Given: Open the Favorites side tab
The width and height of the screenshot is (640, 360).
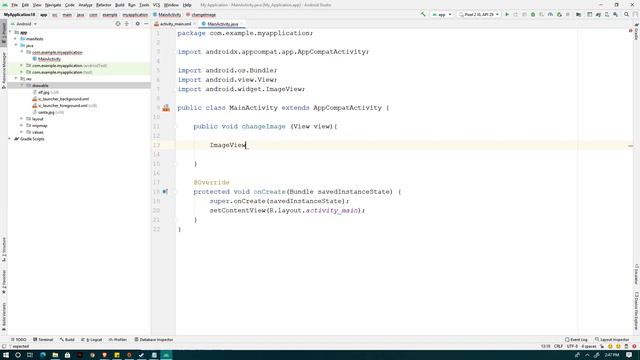Looking at the screenshot, I should click(x=4, y=282).
